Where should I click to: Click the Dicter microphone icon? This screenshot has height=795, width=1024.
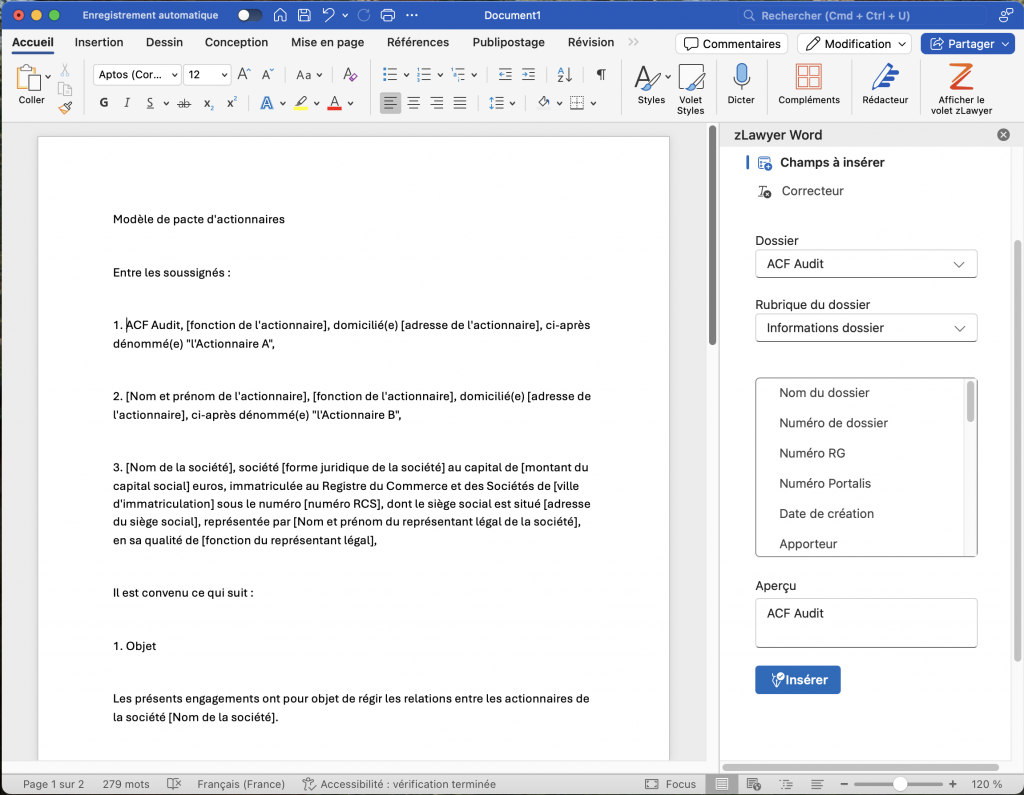click(741, 79)
